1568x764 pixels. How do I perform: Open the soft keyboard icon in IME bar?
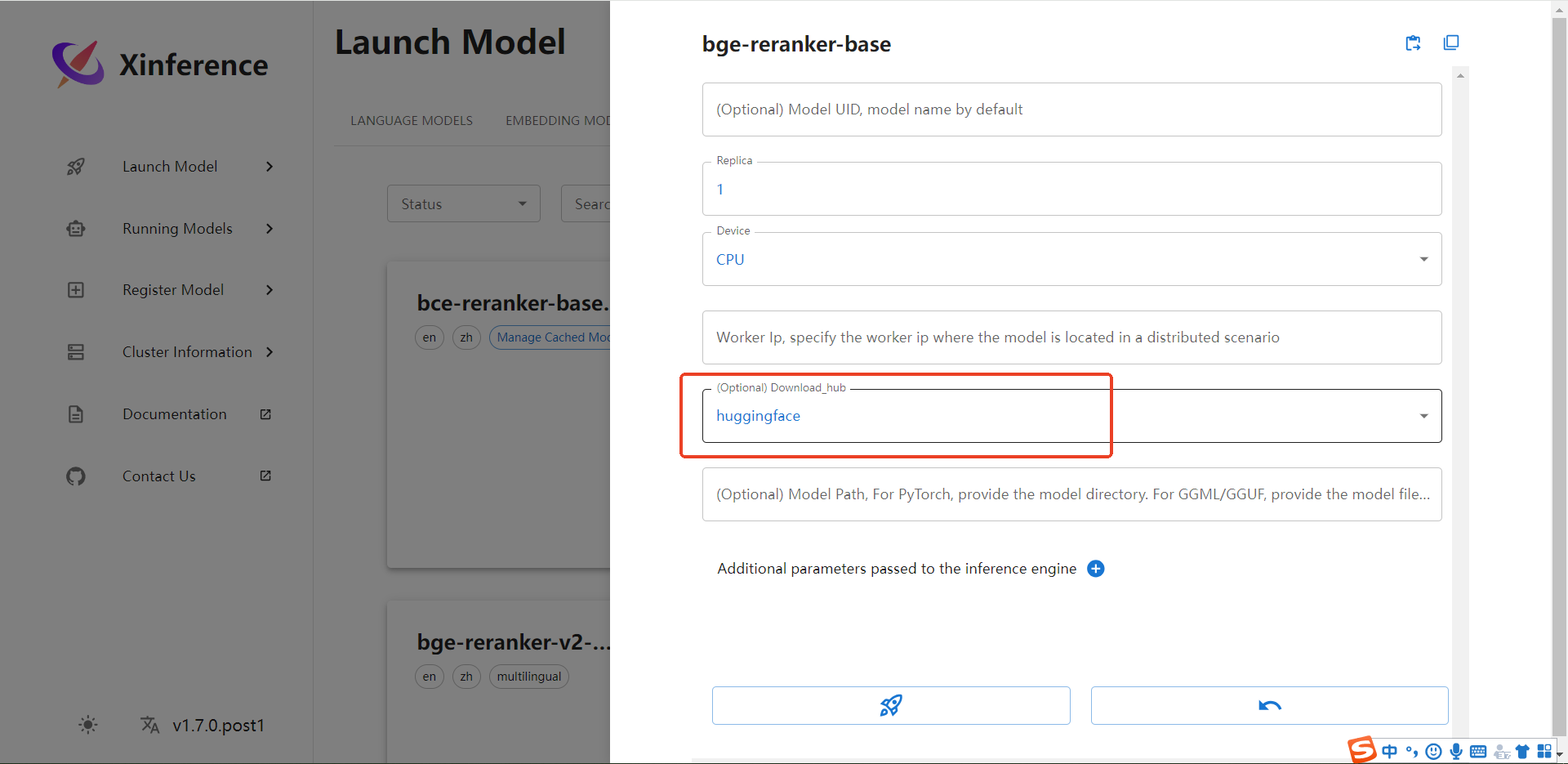(1478, 752)
